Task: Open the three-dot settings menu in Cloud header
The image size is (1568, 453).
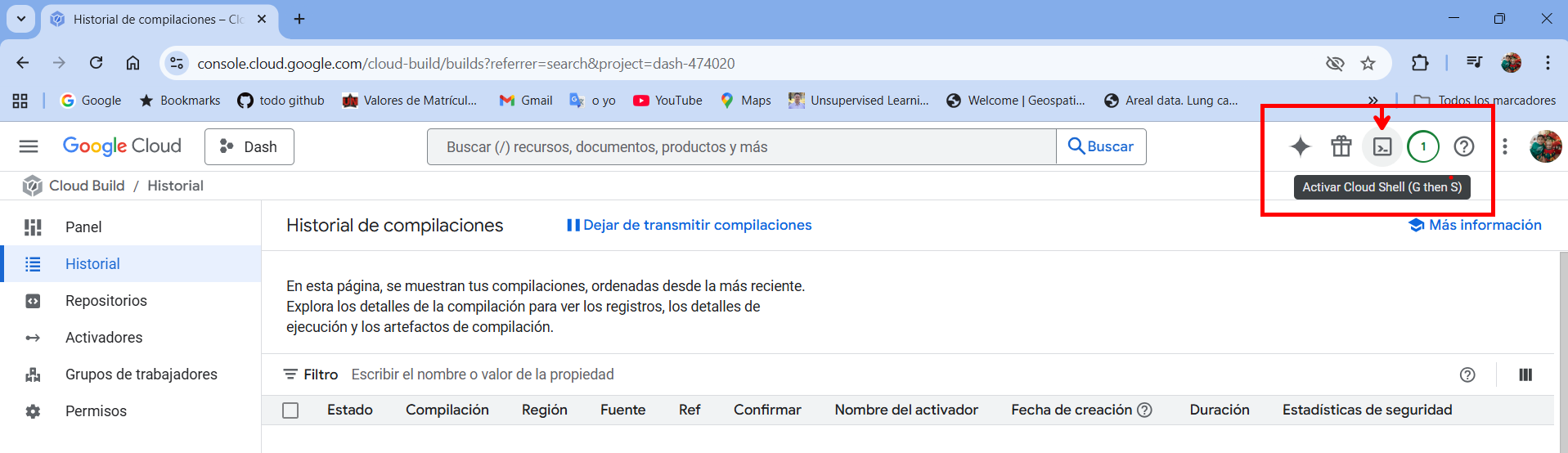Action: 1505,146
